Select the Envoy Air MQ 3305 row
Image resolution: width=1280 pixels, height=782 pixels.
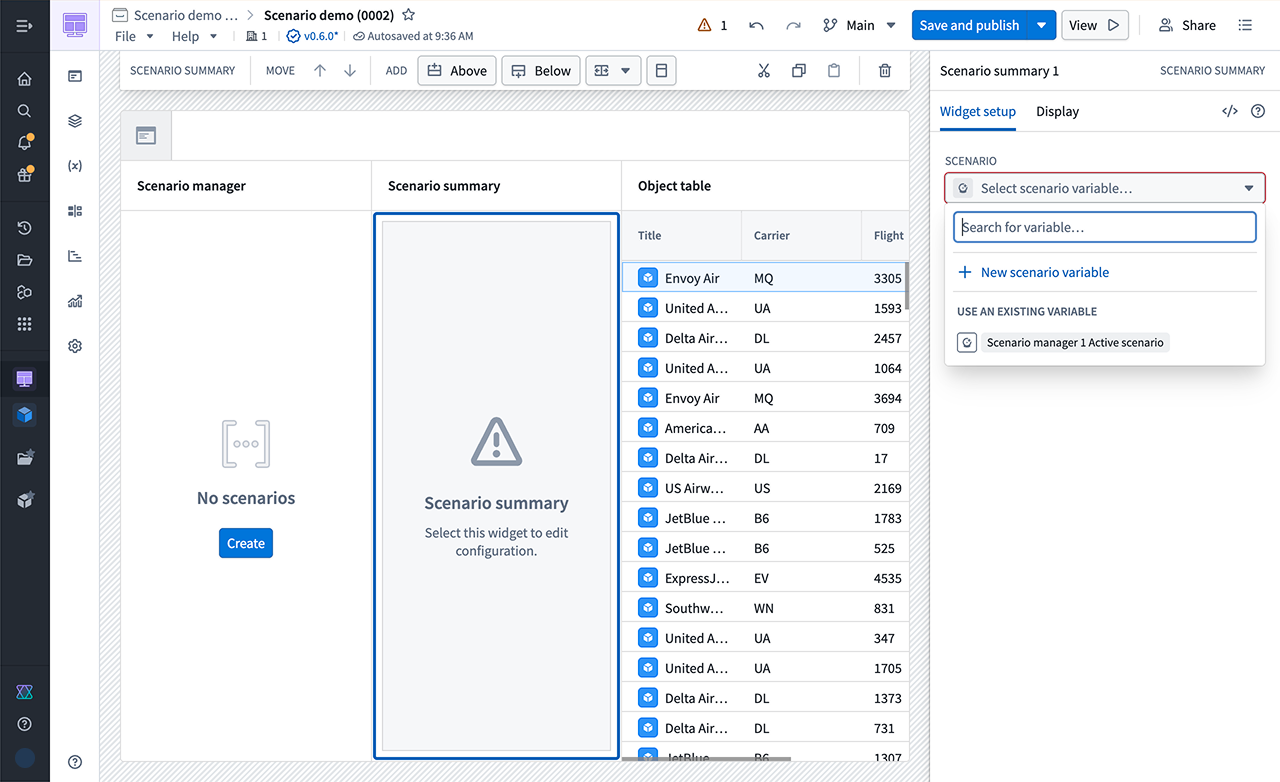pyautogui.click(x=765, y=278)
